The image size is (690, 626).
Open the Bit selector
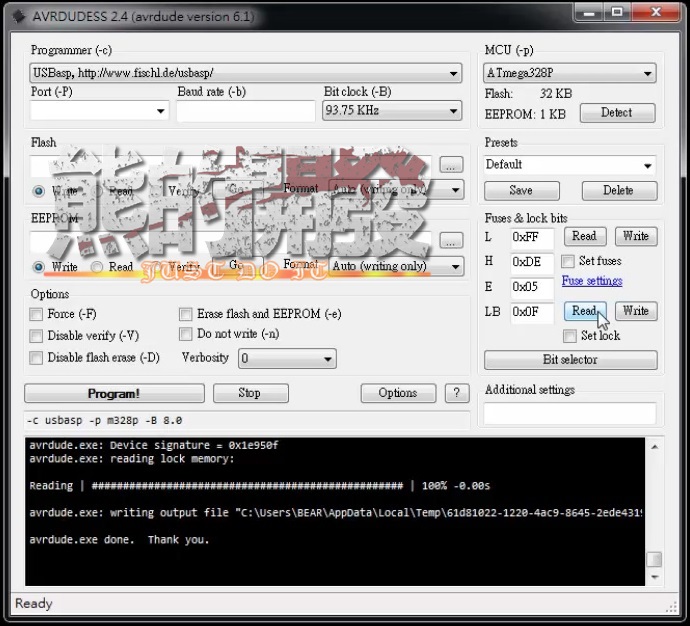click(570, 360)
